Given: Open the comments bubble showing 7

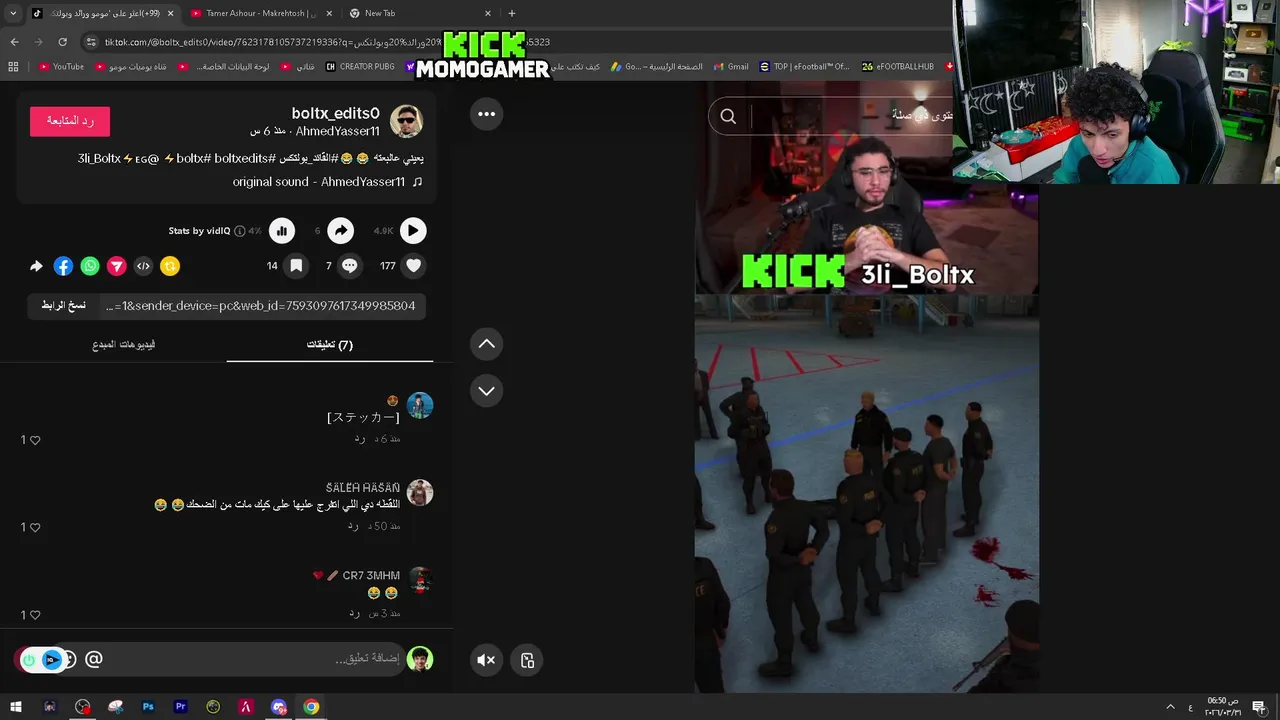Looking at the screenshot, I should [349, 266].
